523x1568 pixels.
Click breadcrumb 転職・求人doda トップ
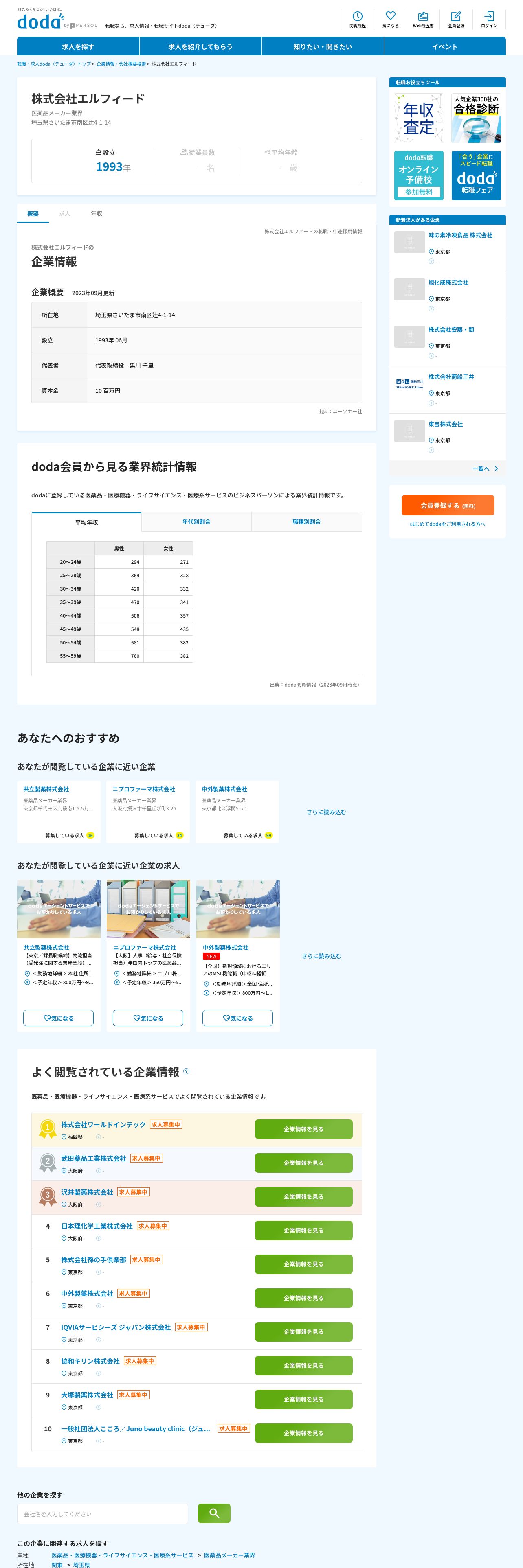pos(54,64)
